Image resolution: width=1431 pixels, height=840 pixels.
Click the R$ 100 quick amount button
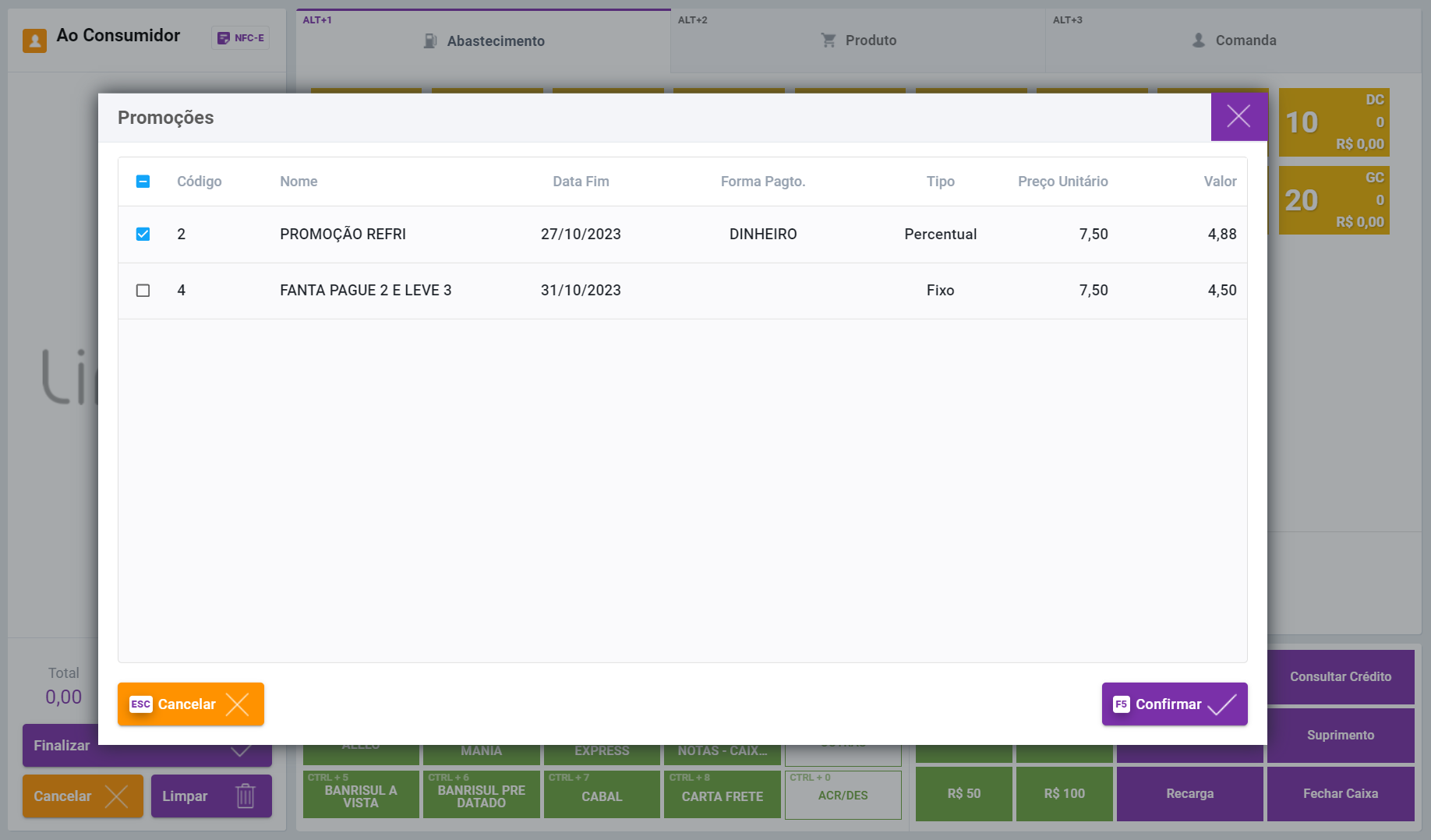(x=1065, y=793)
